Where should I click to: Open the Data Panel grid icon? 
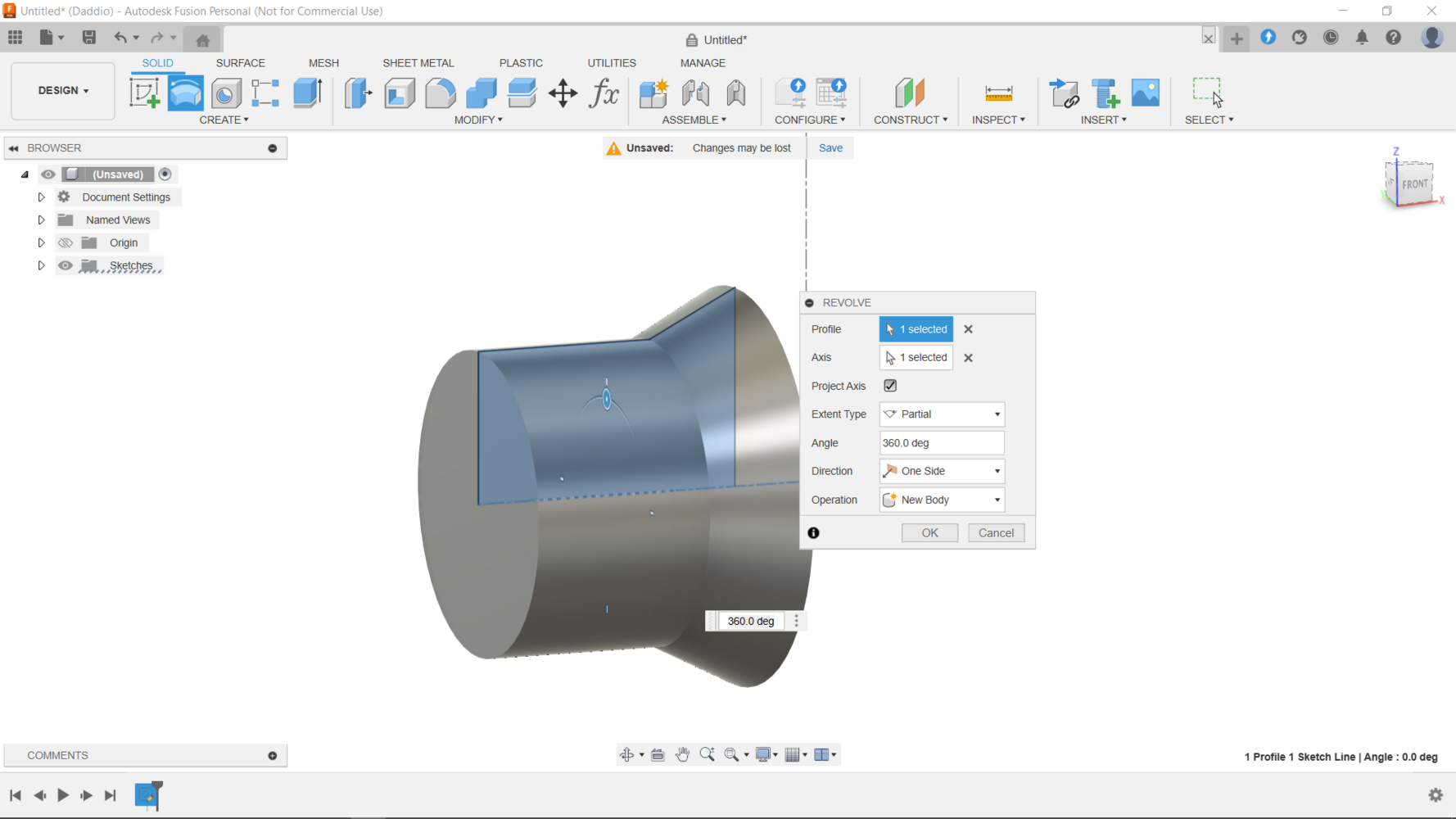coord(16,38)
